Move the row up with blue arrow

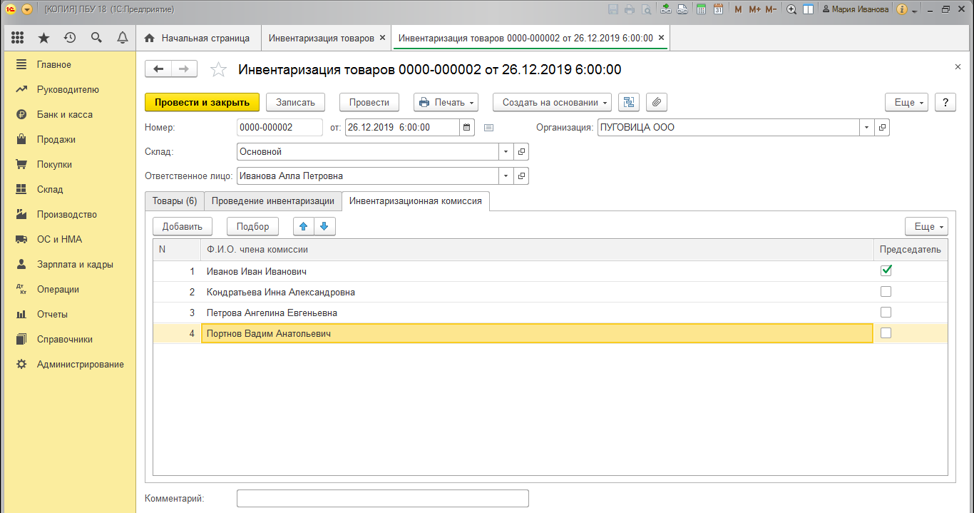click(x=304, y=227)
